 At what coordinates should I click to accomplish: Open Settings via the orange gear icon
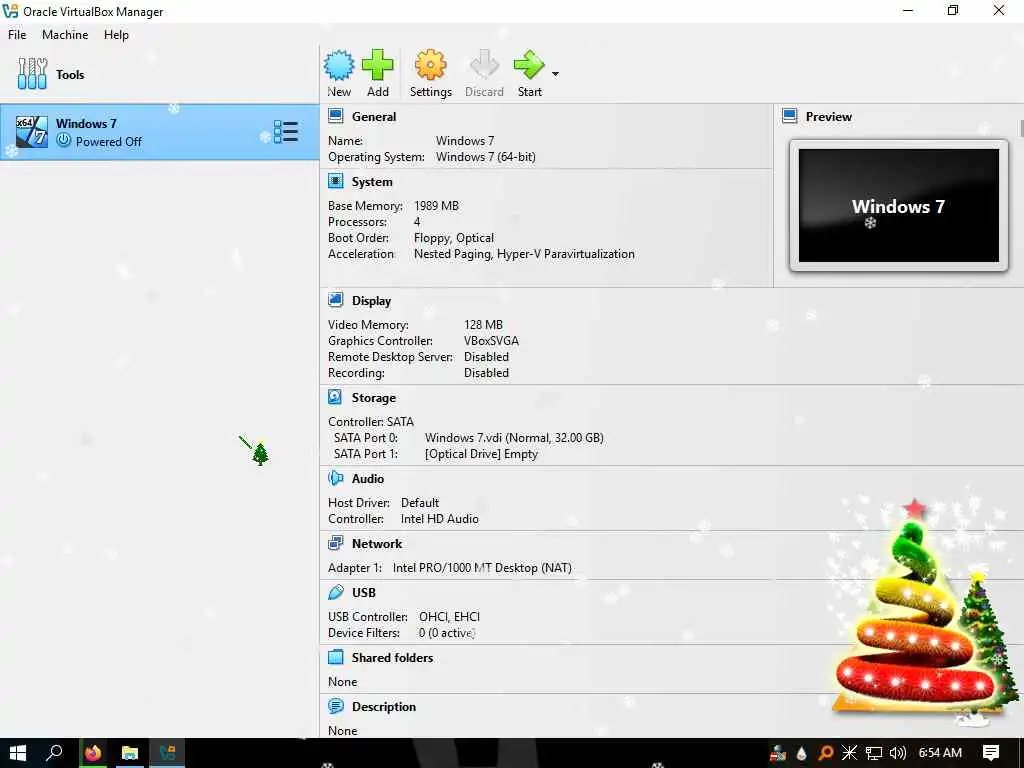click(430, 65)
